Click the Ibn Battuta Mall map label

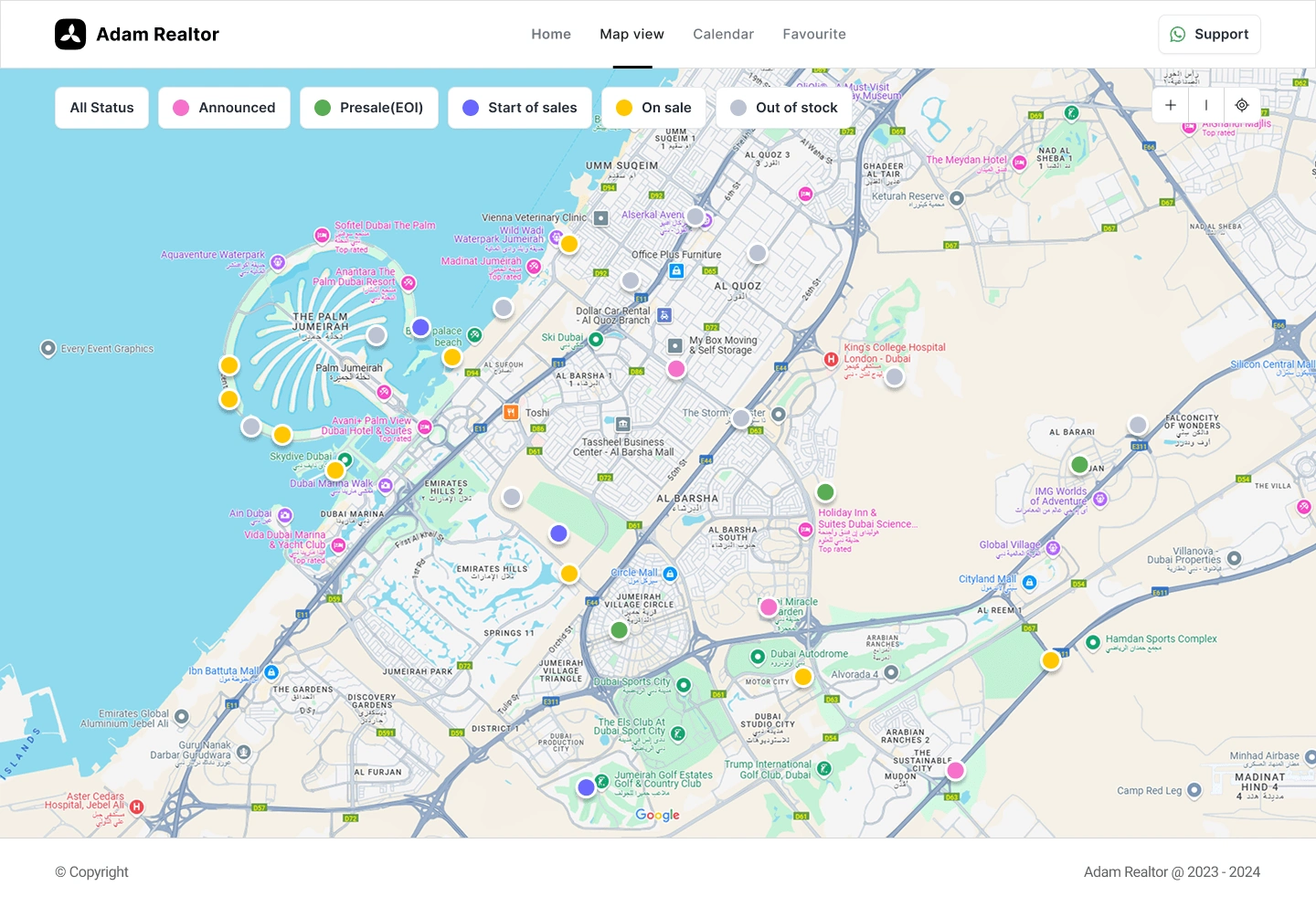pyautogui.click(x=224, y=670)
